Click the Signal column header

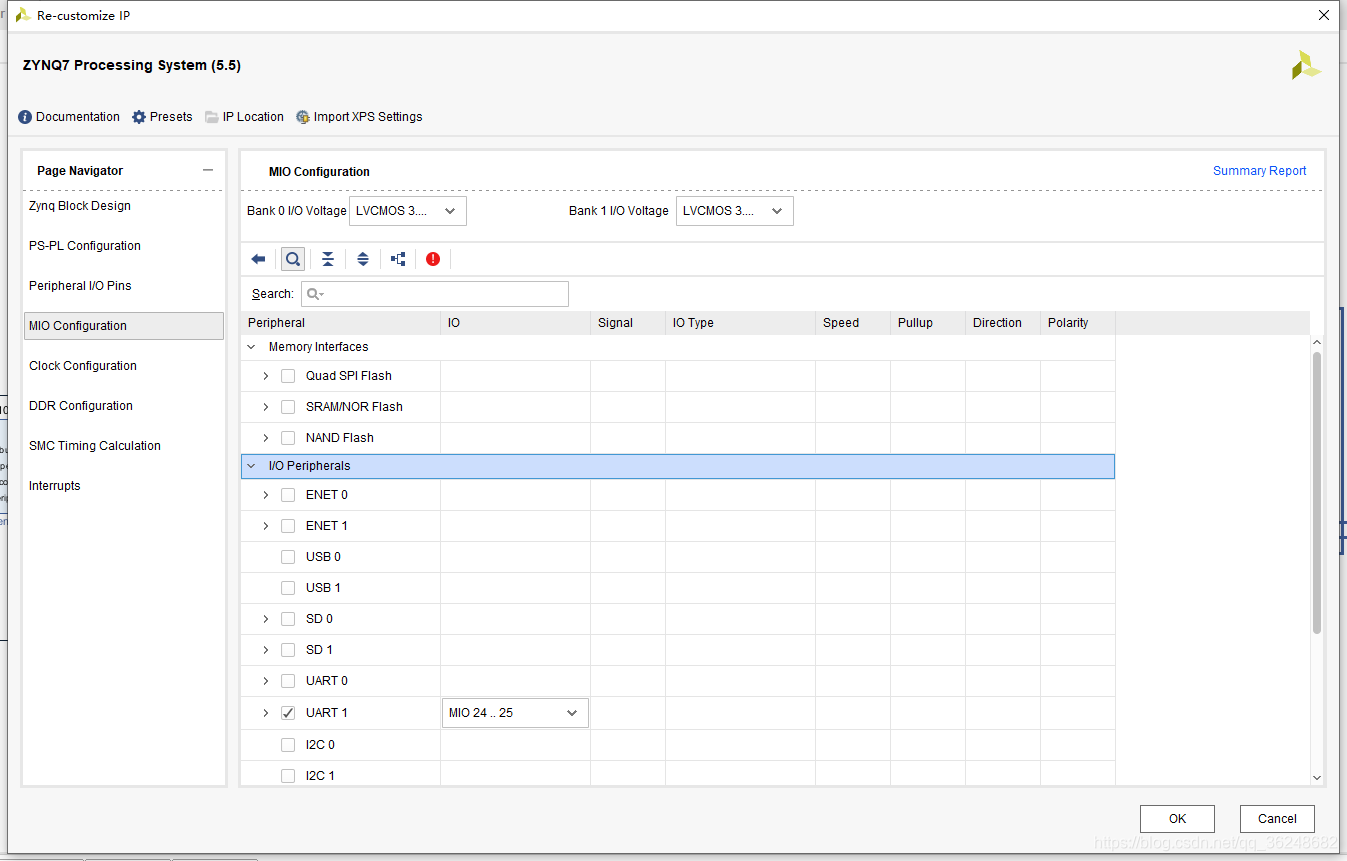click(627, 323)
